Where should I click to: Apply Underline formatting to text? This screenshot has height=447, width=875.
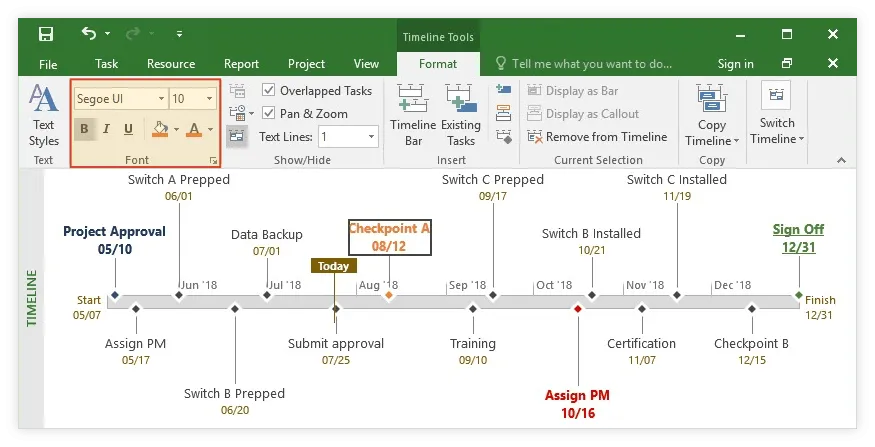[x=128, y=129]
